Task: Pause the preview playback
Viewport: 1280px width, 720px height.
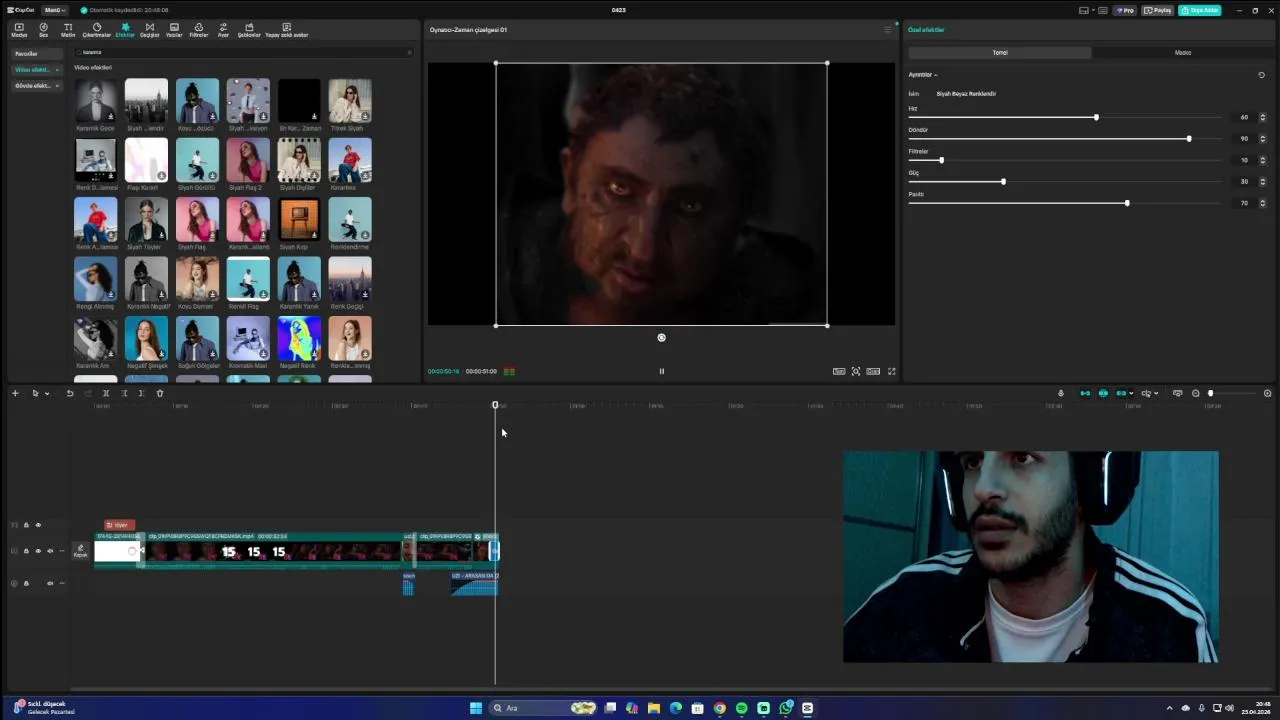Action: (661, 371)
